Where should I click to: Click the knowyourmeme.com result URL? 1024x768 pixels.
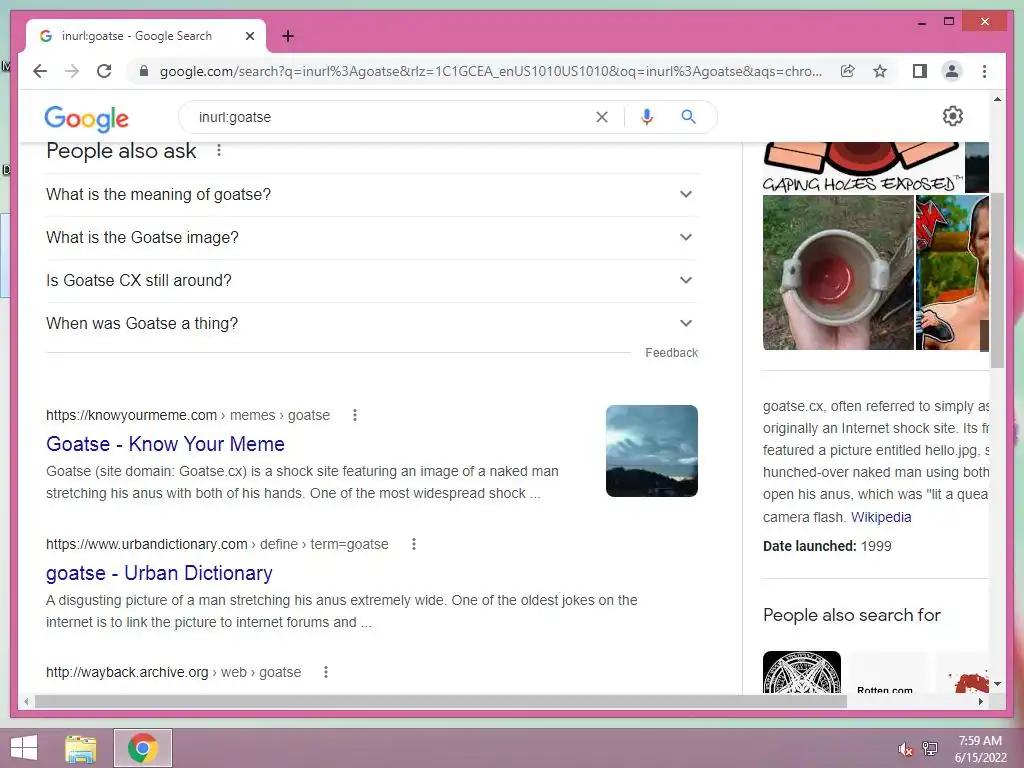188,415
